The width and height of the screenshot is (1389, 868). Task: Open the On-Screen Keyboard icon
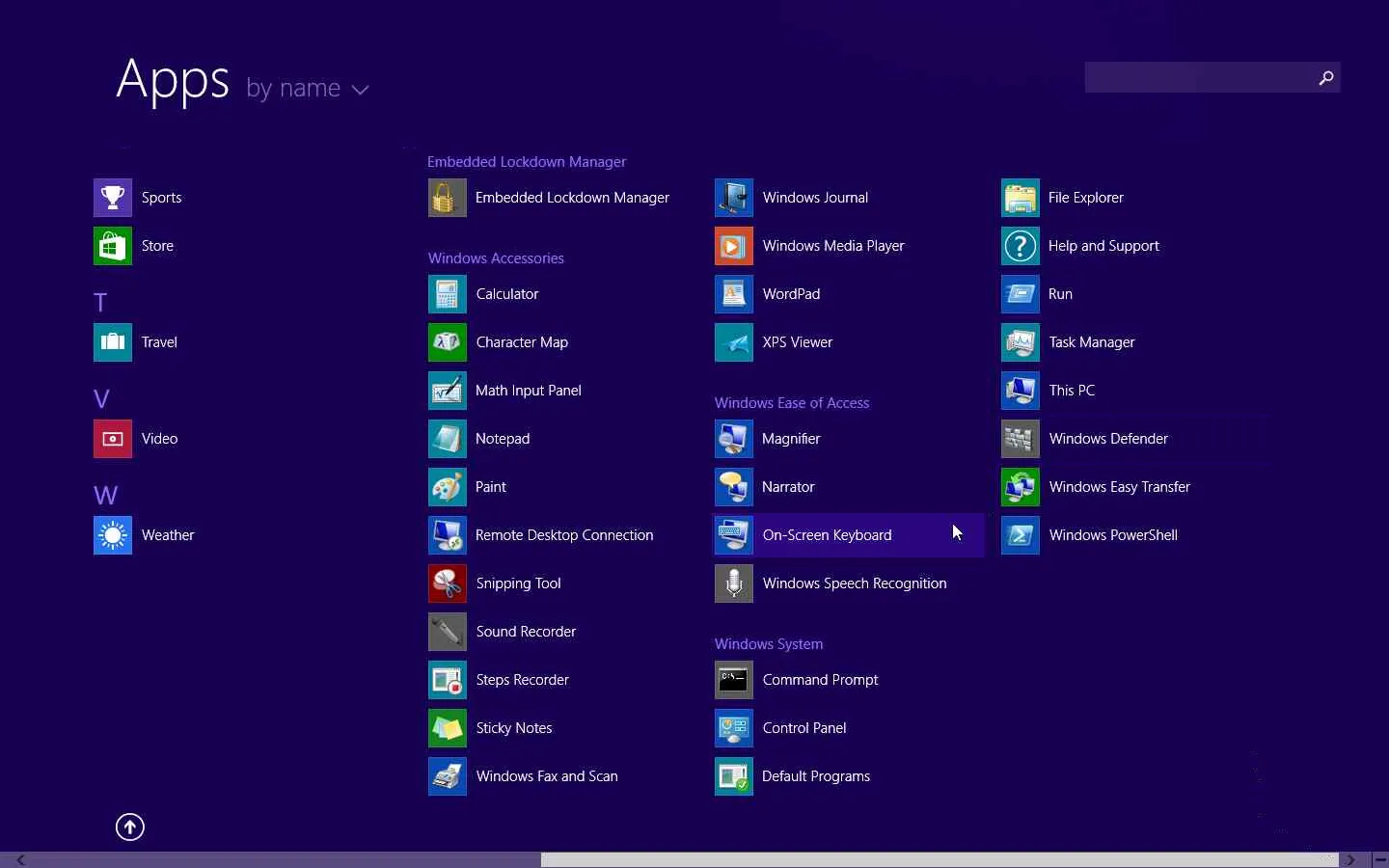[734, 535]
